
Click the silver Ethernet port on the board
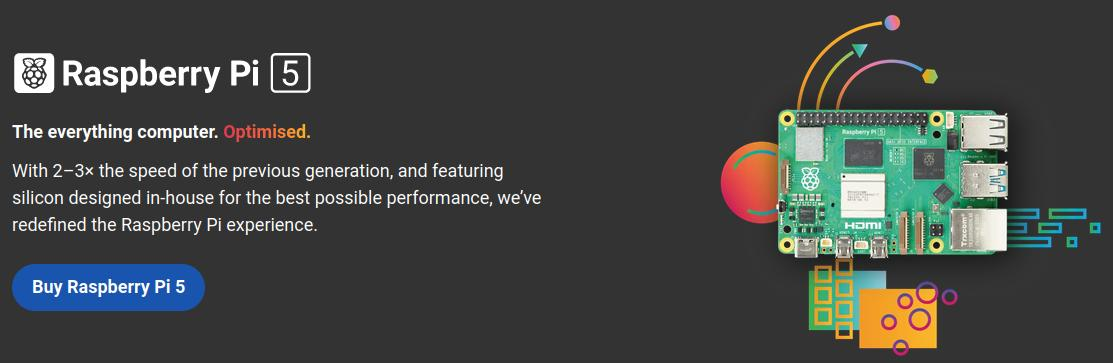[980, 230]
